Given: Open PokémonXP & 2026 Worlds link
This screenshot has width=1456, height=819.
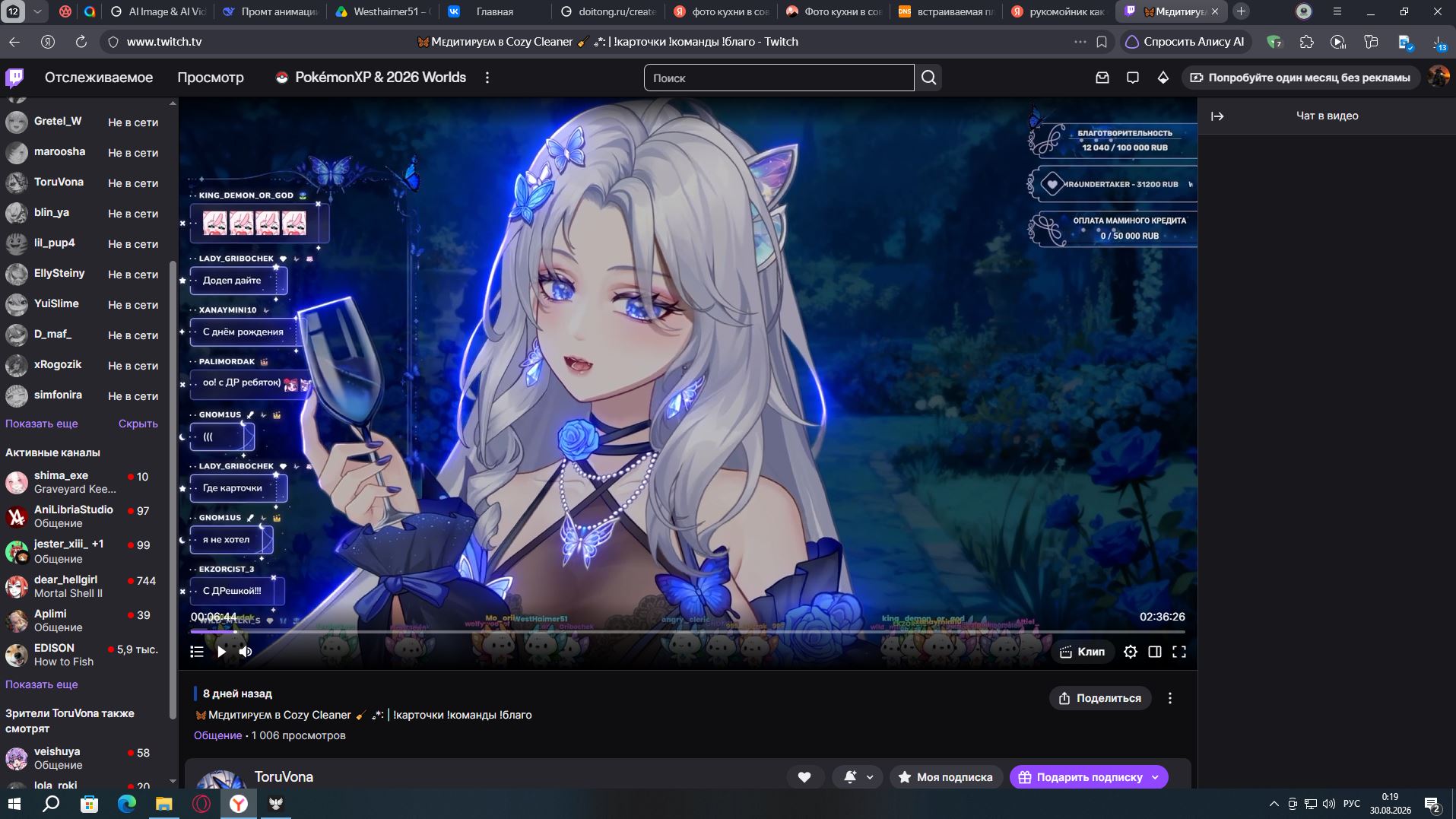Looking at the screenshot, I should pos(370,78).
